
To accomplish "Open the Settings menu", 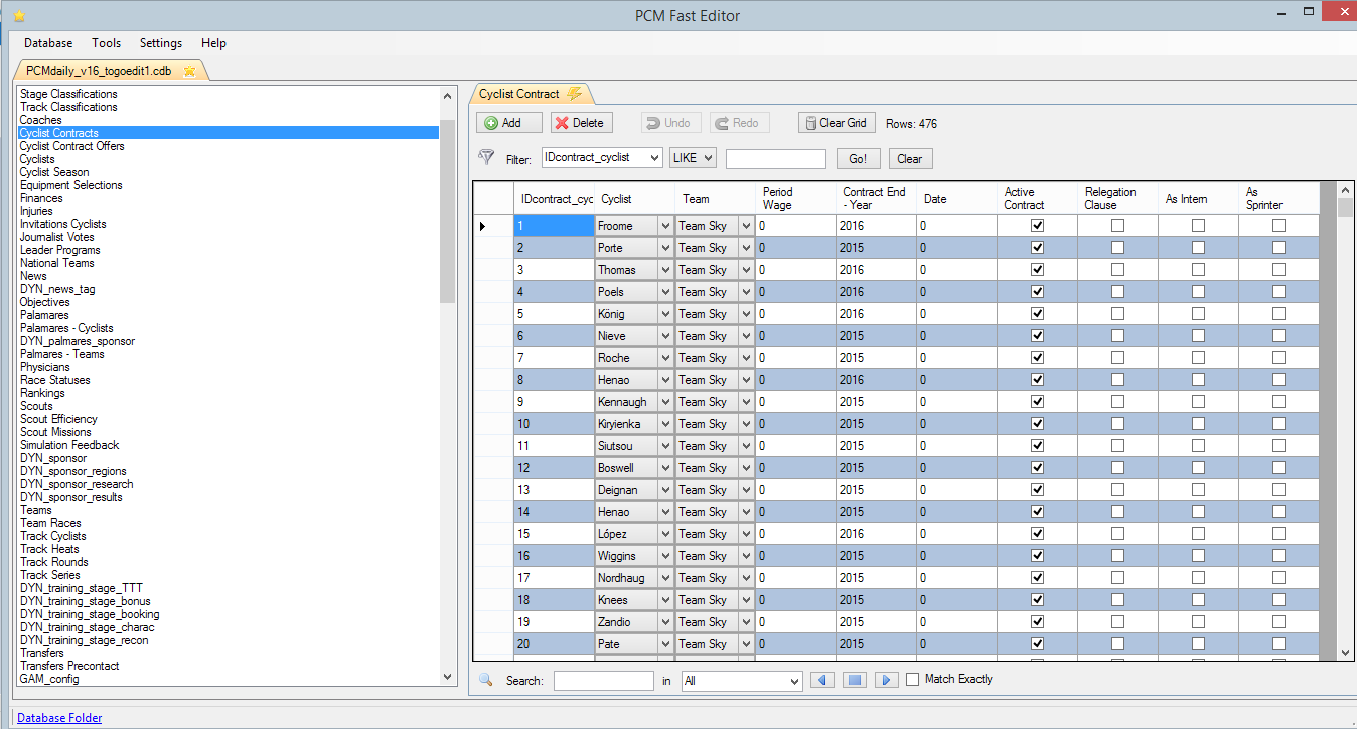I will (160, 43).
